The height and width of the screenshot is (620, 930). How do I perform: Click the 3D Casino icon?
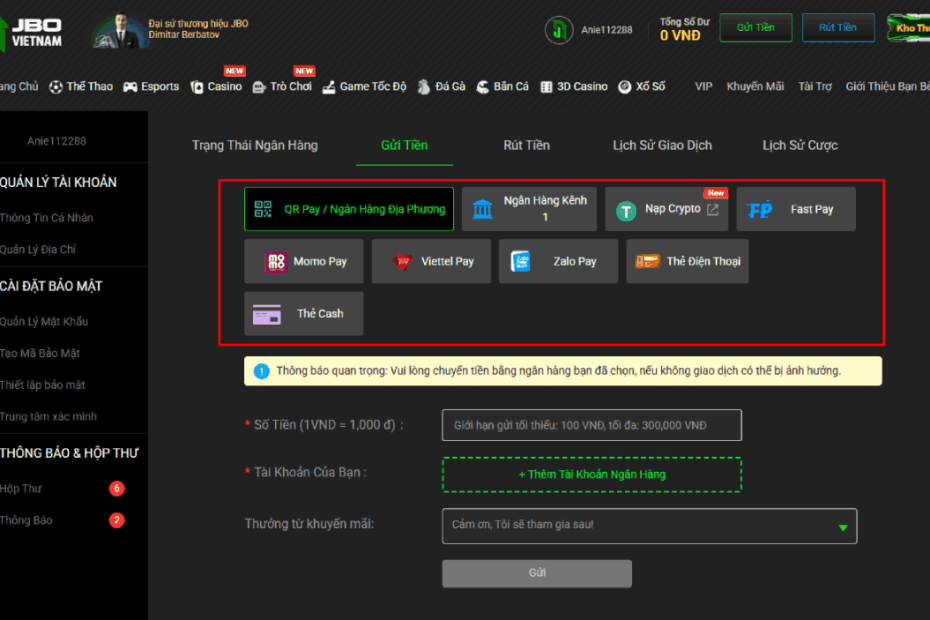click(546, 87)
